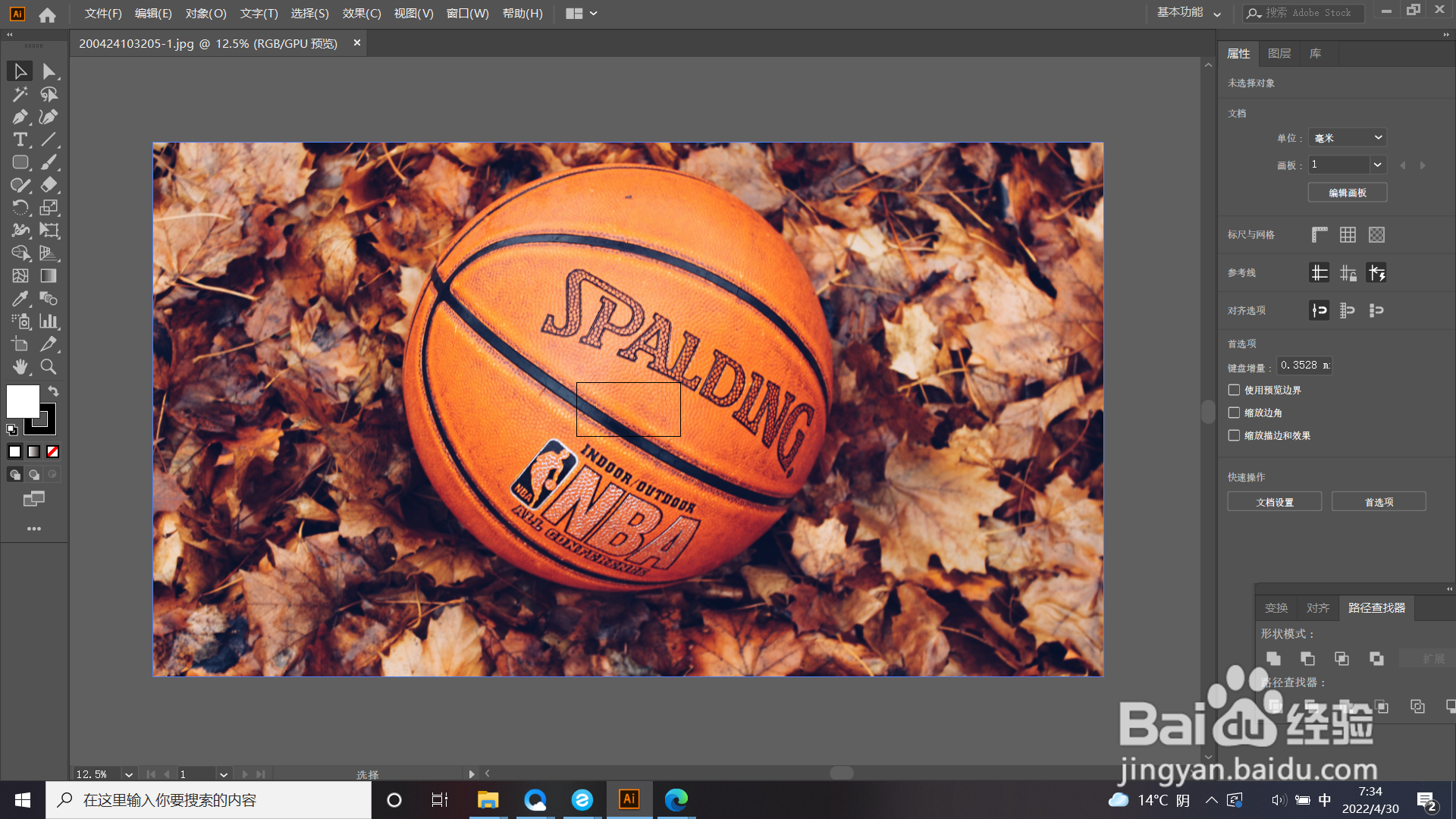The height and width of the screenshot is (819, 1456).
Task: Select the Symbol Sprayer tool
Action: [x=20, y=322]
